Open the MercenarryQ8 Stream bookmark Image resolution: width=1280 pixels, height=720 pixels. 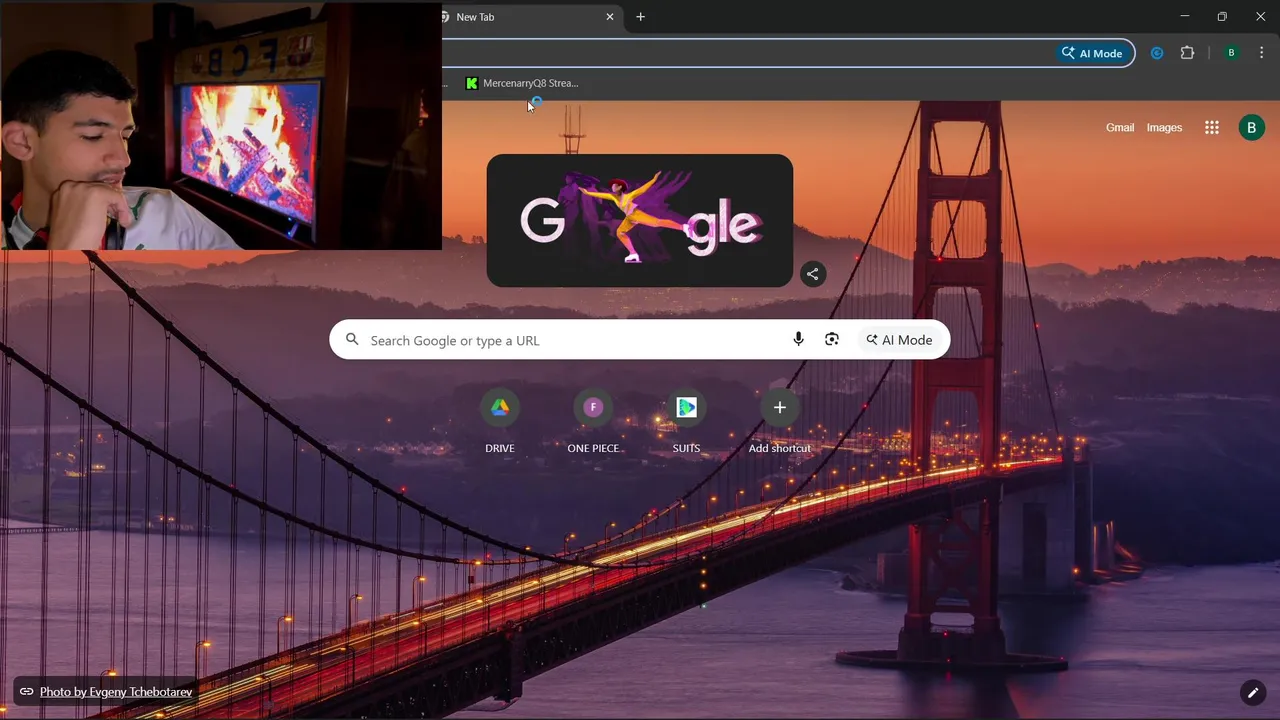coord(522,83)
